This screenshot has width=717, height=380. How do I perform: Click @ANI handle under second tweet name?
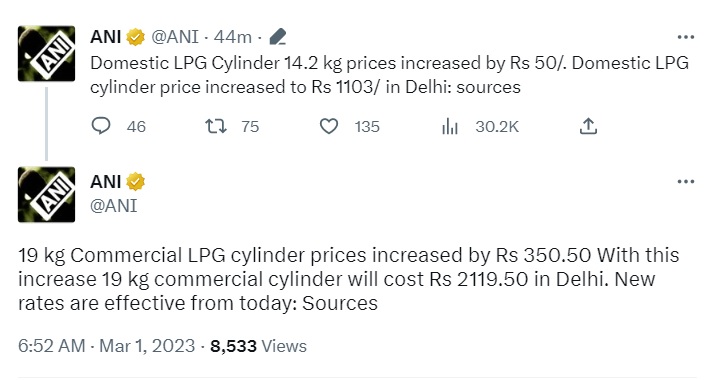coord(113,206)
